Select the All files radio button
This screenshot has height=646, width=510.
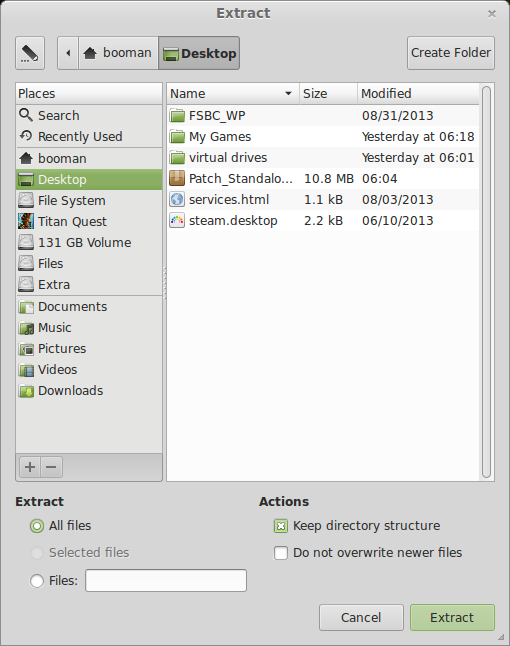(x=37, y=526)
